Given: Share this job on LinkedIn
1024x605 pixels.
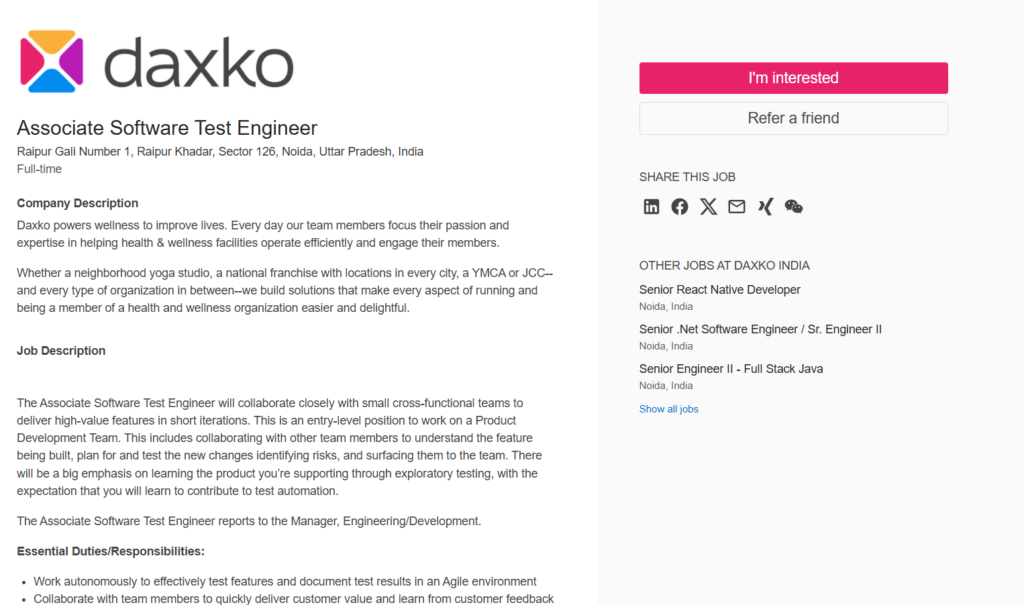Looking at the screenshot, I should (x=651, y=206).
